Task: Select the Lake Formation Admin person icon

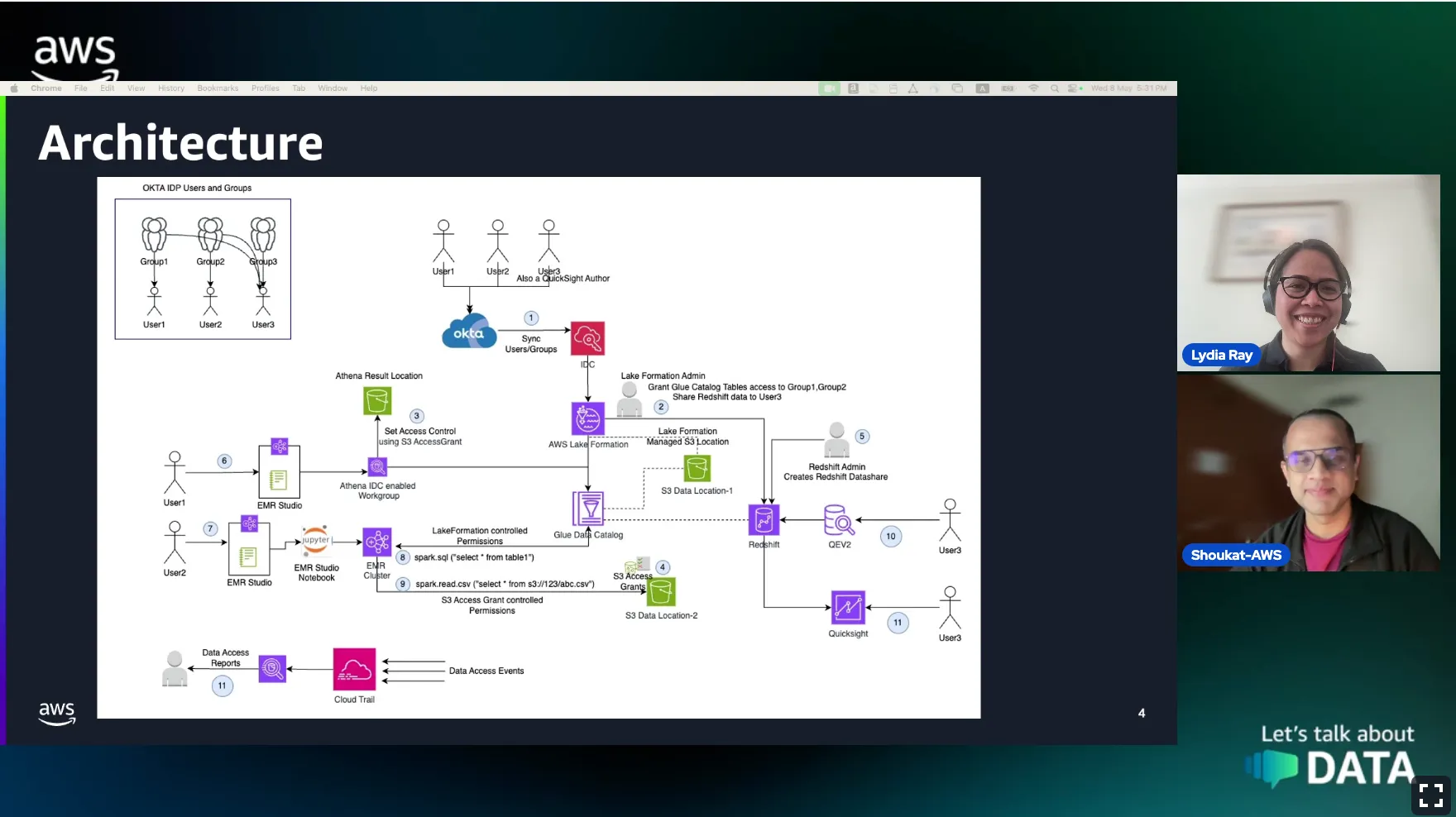Action: pyautogui.click(x=630, y=399)
